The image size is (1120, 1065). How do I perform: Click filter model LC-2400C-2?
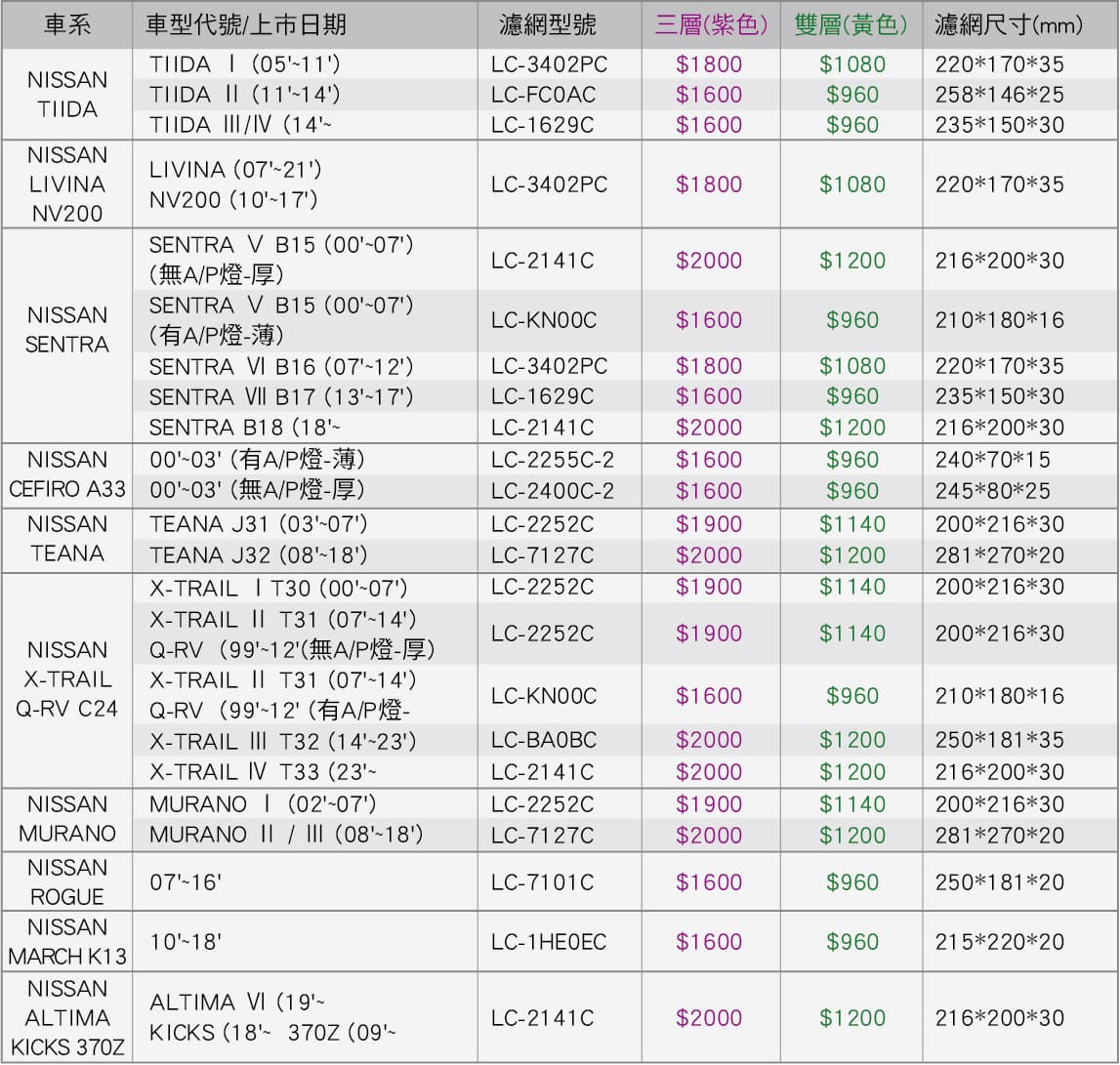click(x=552, y=491)
